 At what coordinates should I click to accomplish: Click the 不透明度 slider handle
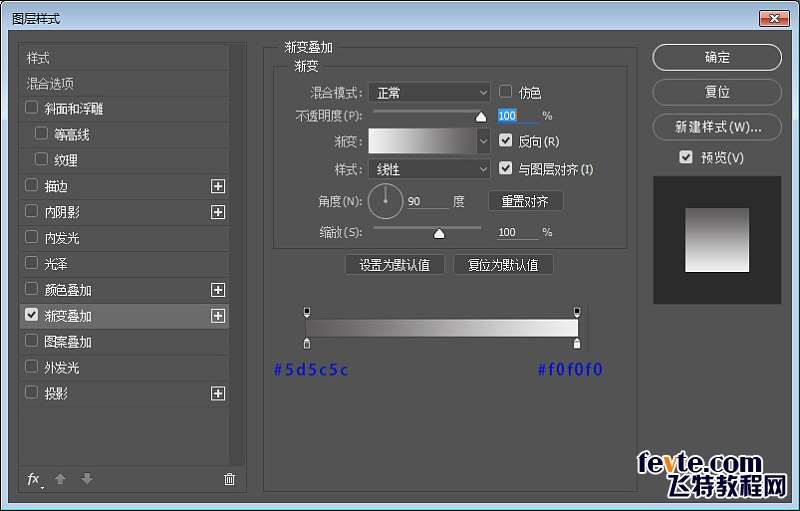481,117
